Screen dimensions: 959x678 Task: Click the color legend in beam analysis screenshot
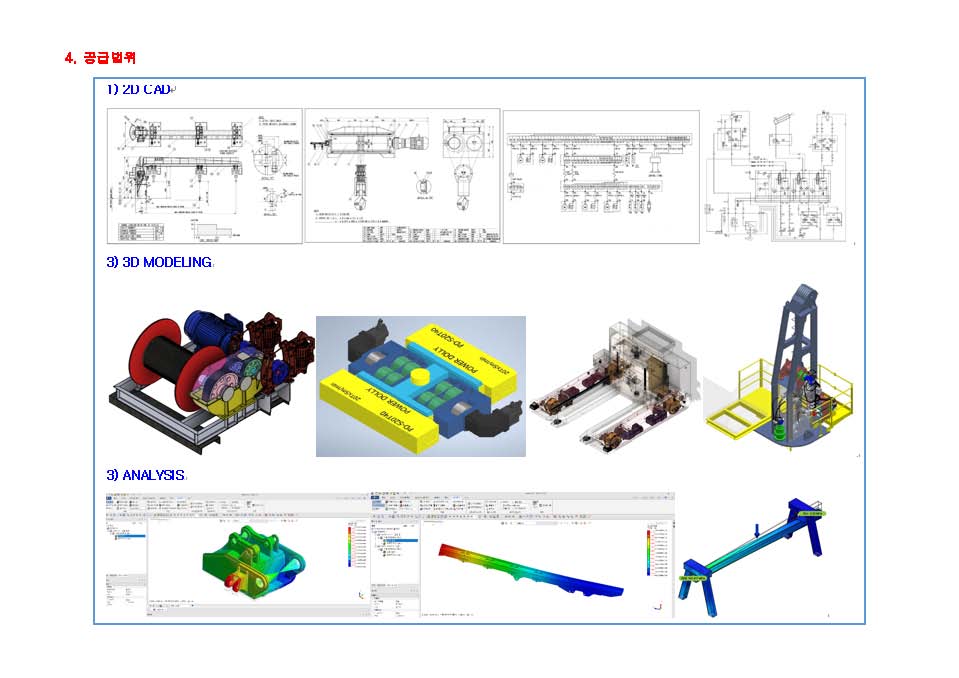[657, 550]
